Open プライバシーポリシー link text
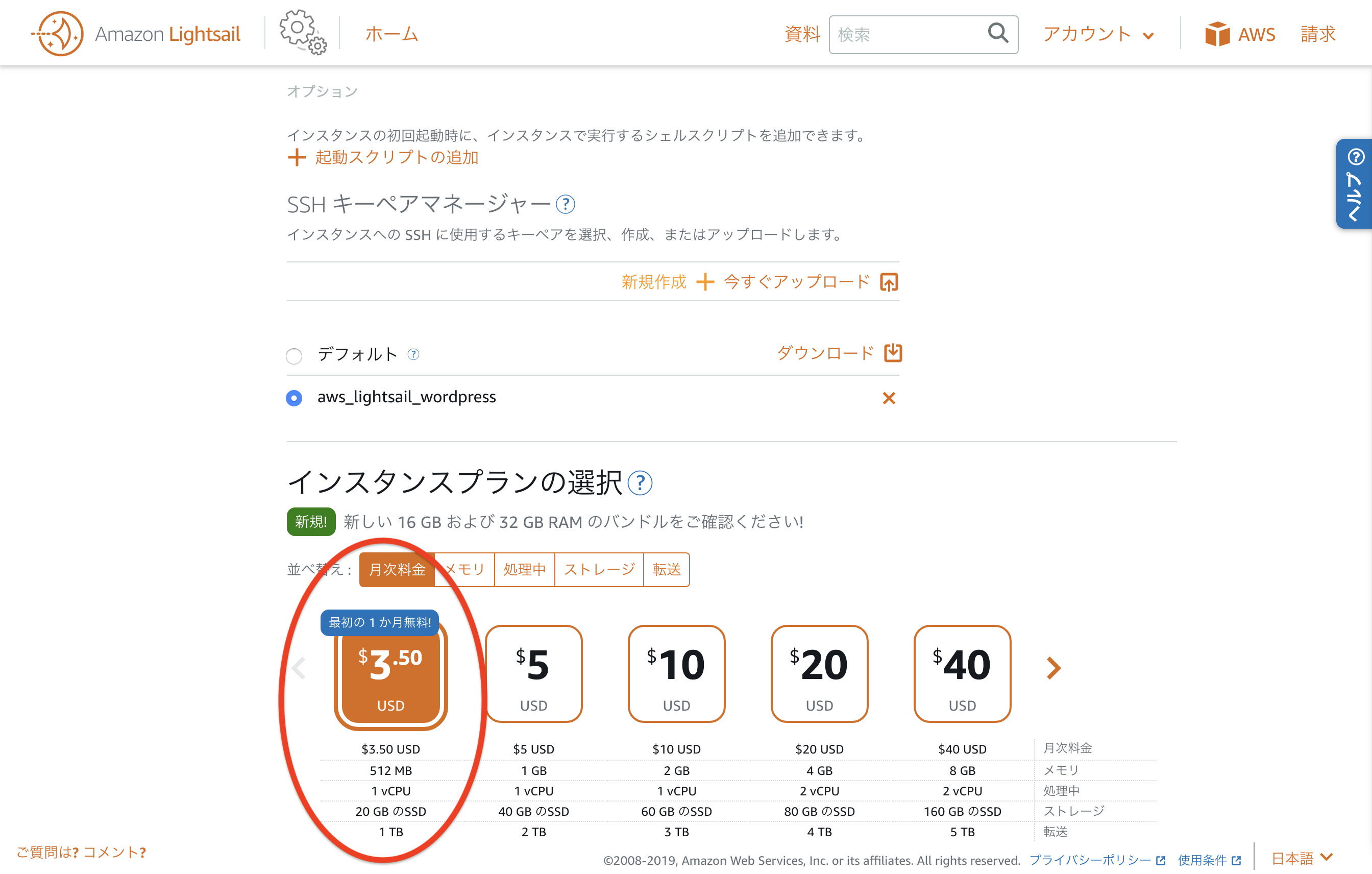The height and width of the screenshot is (874, 1372). (1090, 860)
